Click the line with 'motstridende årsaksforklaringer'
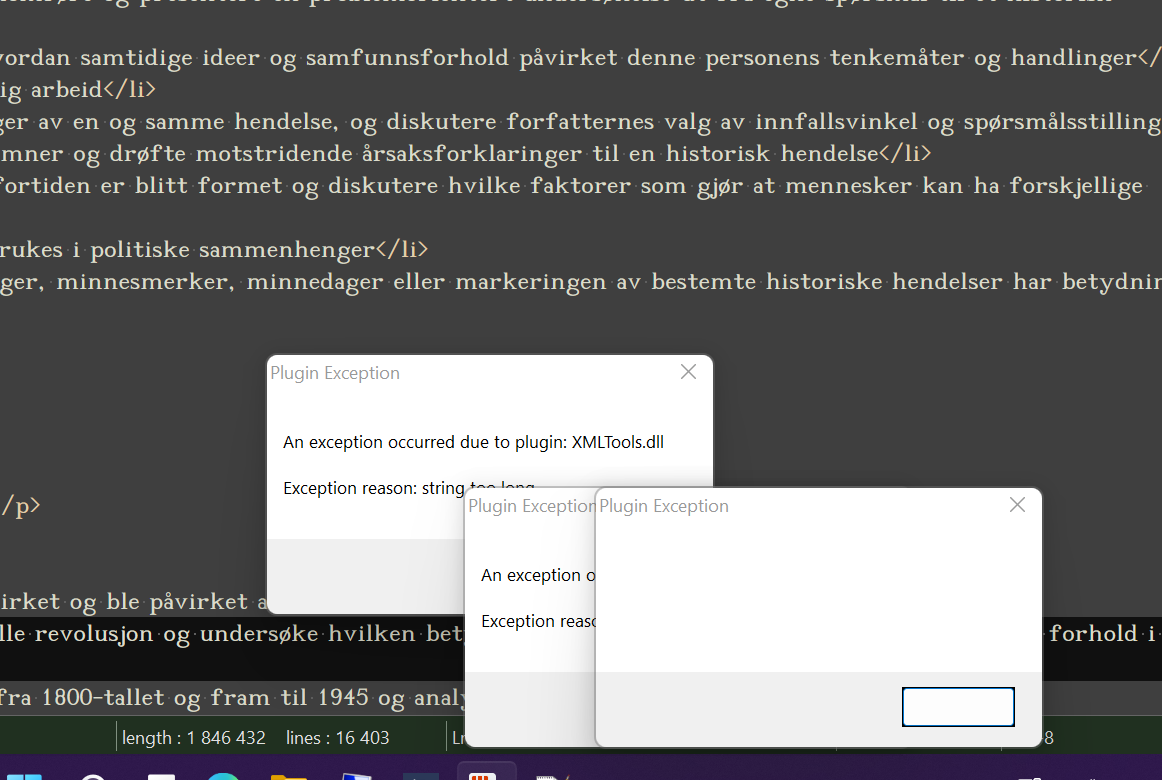Screen dimensions: 1162x780 (x=465, y=153)
